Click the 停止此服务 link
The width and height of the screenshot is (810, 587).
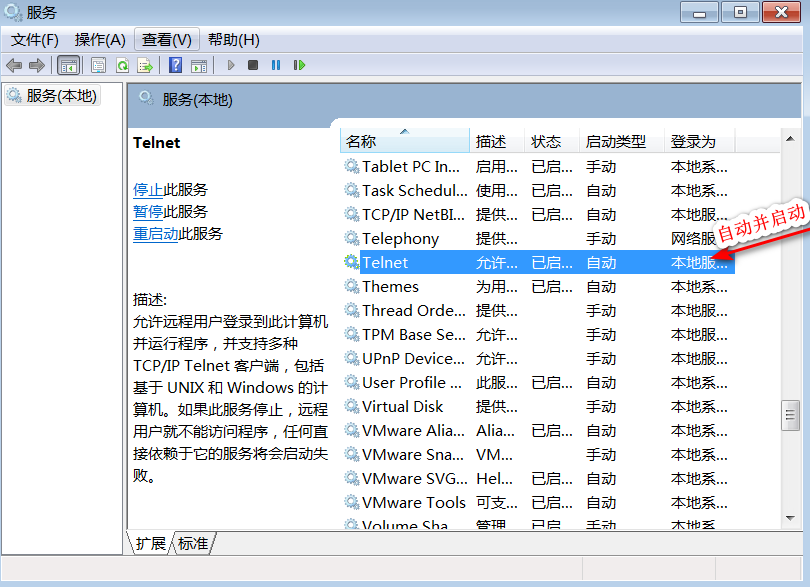147,187
